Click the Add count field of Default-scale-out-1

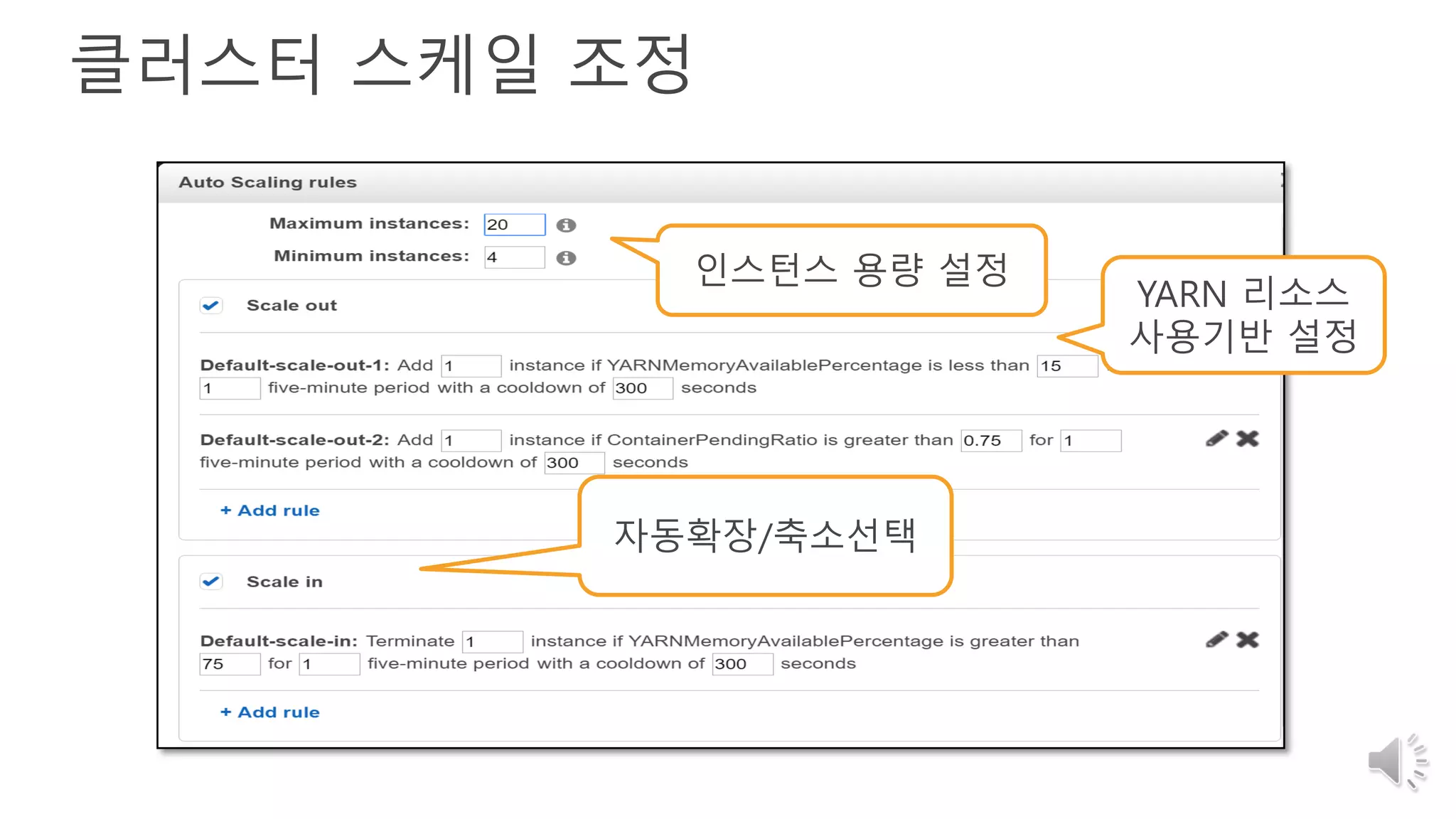pos(471,366)
